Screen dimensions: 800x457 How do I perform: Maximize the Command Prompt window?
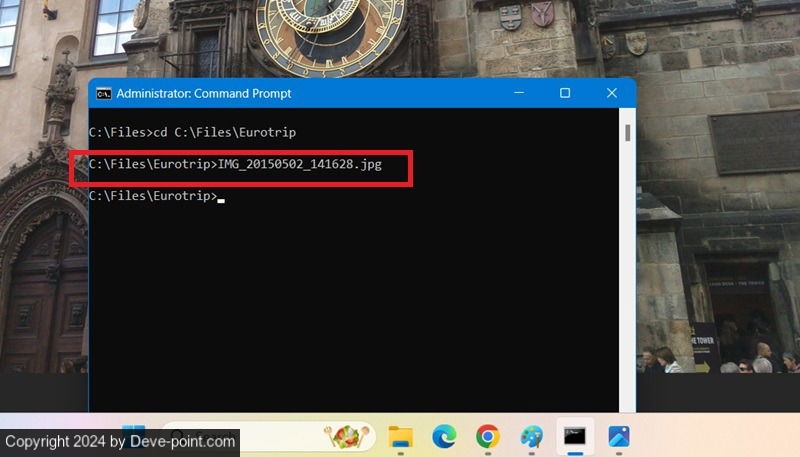pos(565,93)
